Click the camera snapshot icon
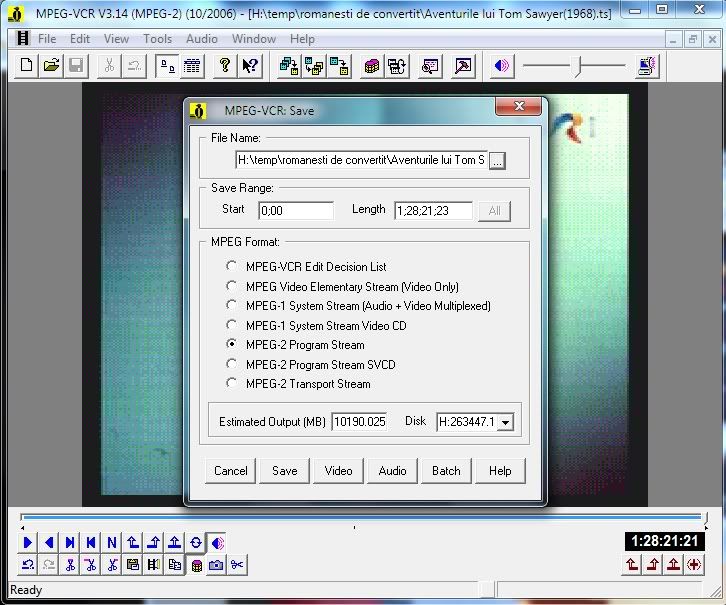Viewport: 726px width, 605px height. tap(217, 565)
